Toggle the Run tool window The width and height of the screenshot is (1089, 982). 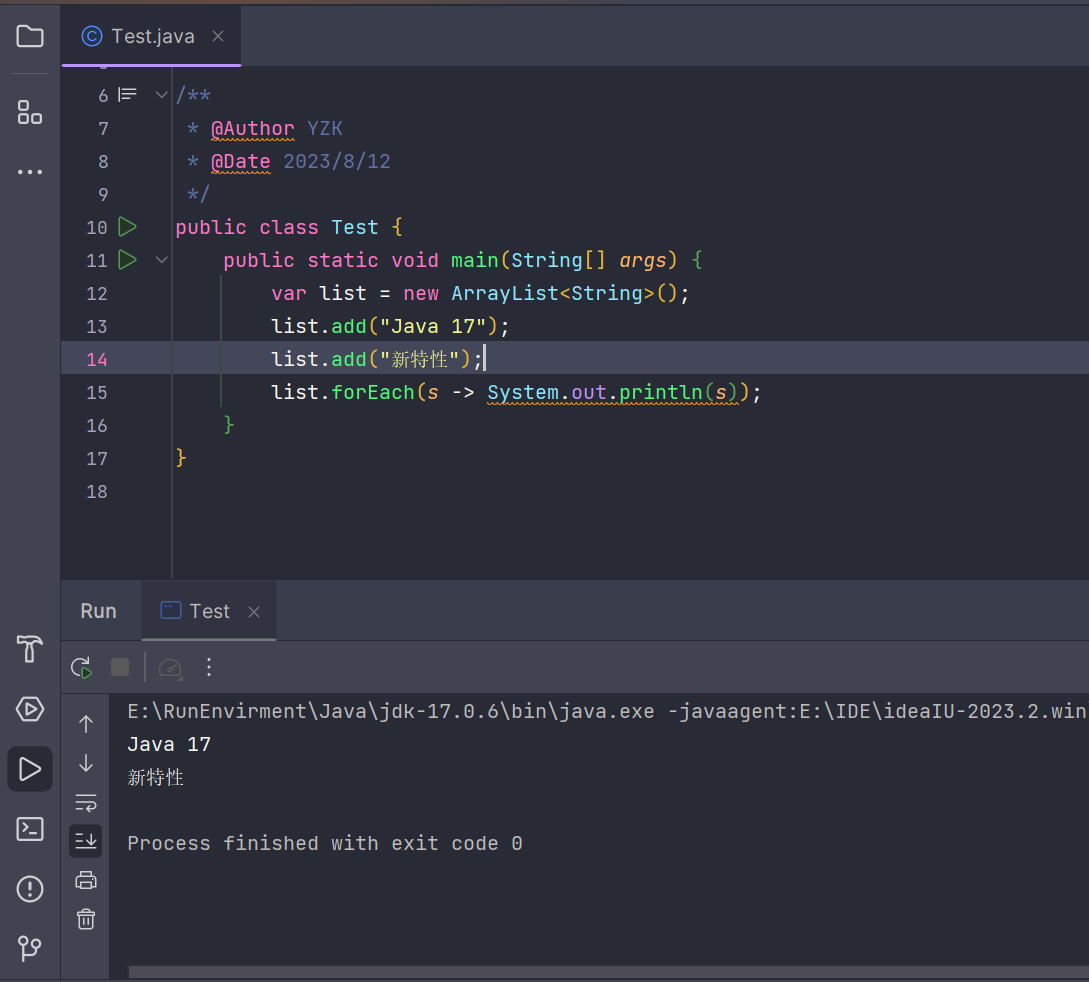tap(30, 768)
